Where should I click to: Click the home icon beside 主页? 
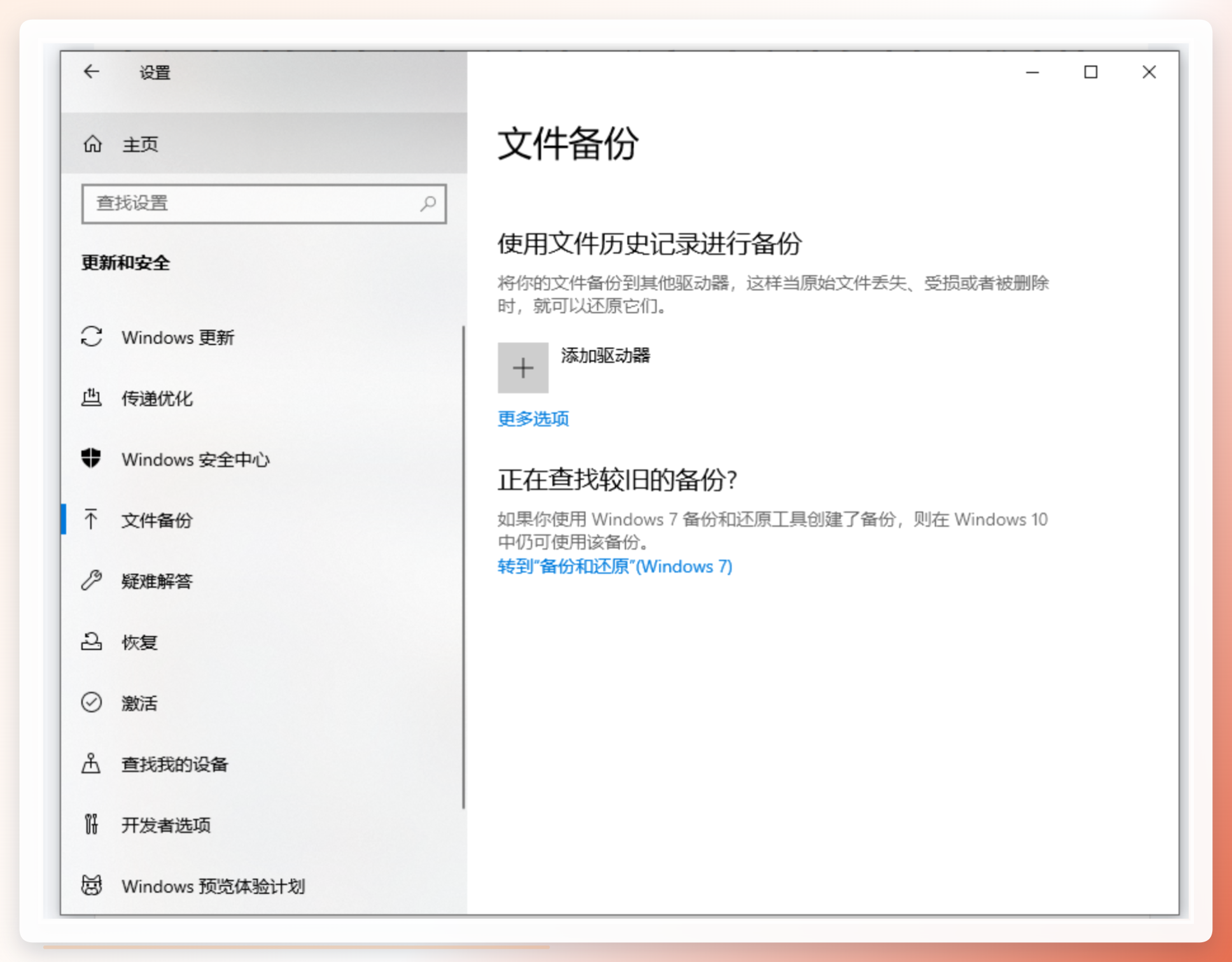pos(92,144)
